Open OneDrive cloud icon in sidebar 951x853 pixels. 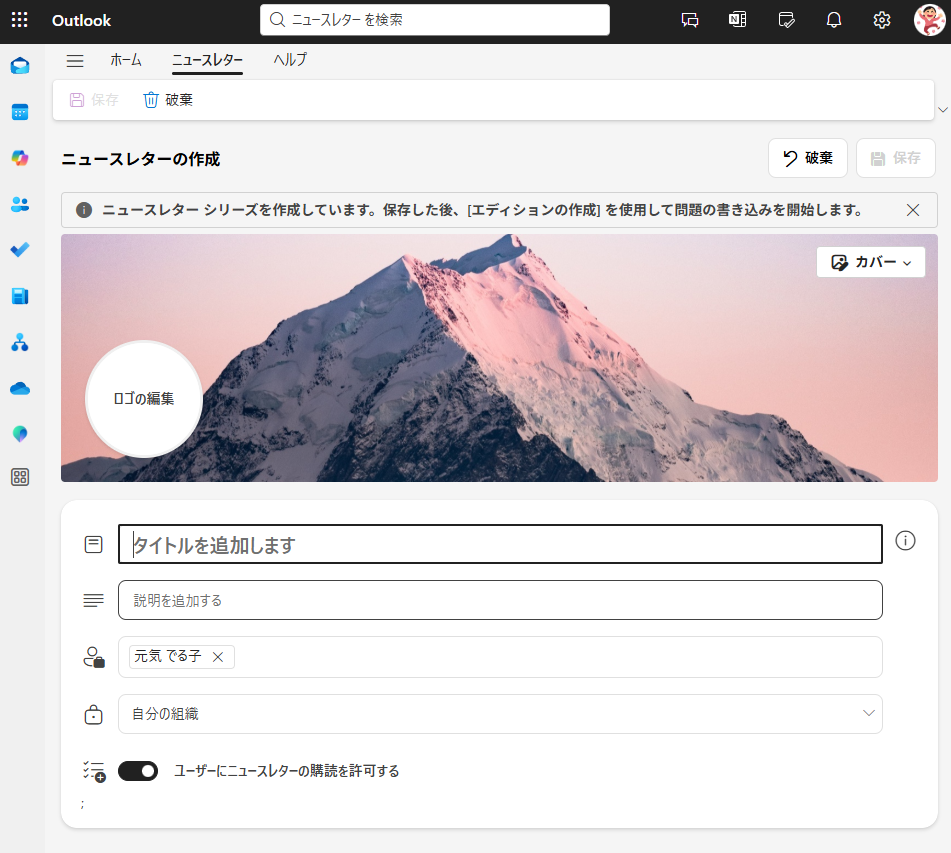click(20, 388)
